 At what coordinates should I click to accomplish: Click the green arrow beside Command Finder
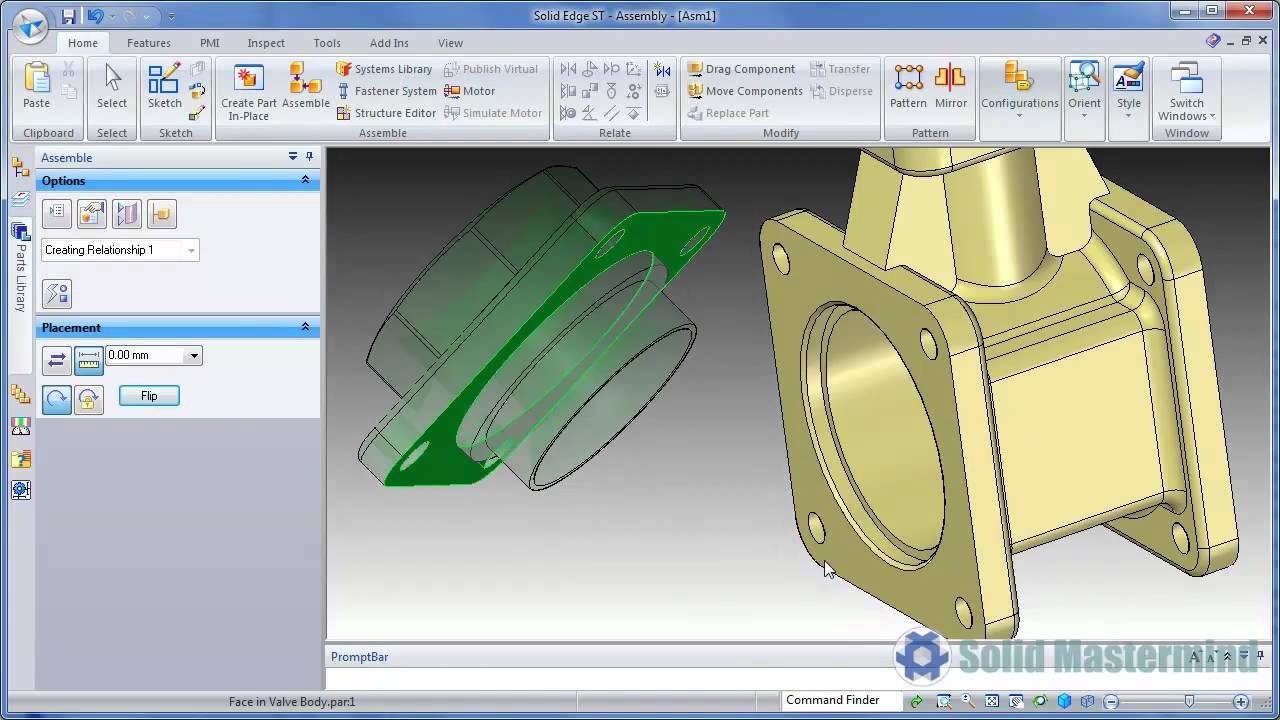point(916,702)
